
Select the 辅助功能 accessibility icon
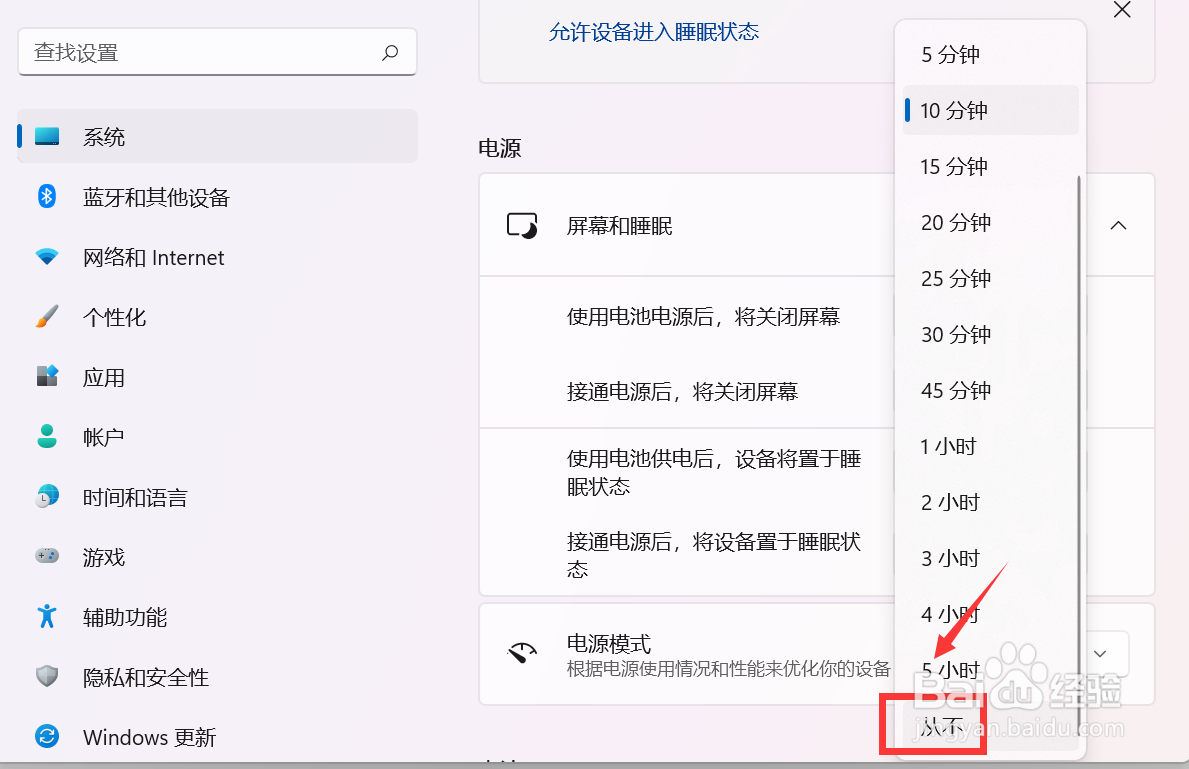point(47,617)
